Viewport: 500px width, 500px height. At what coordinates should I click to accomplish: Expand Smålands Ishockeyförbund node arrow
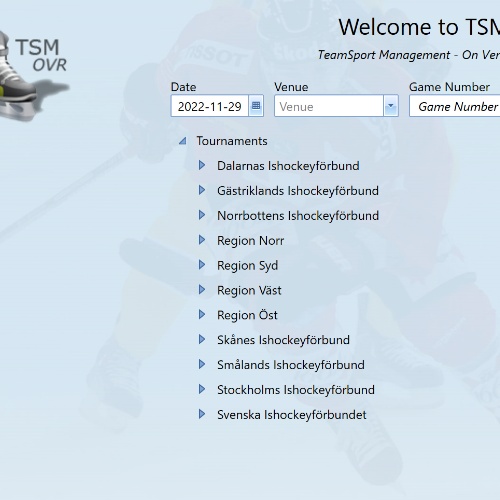pyautogui.click(x=202, y=364)
